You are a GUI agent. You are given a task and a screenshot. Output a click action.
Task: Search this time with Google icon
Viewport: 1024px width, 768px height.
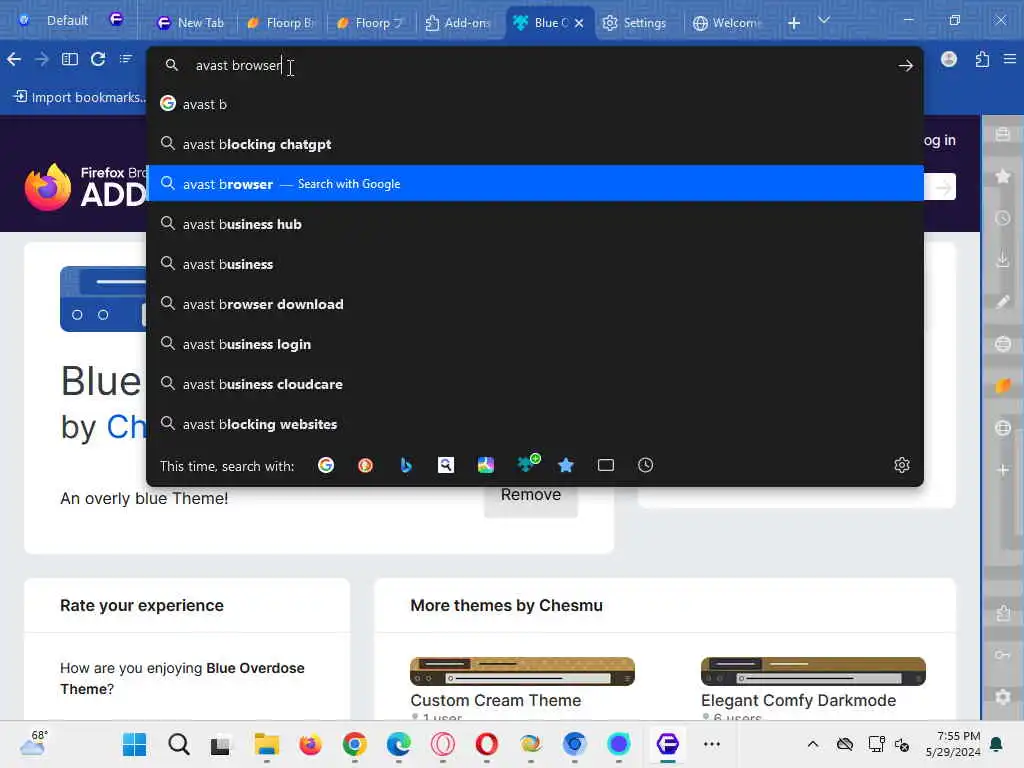[x=326, y=465]
